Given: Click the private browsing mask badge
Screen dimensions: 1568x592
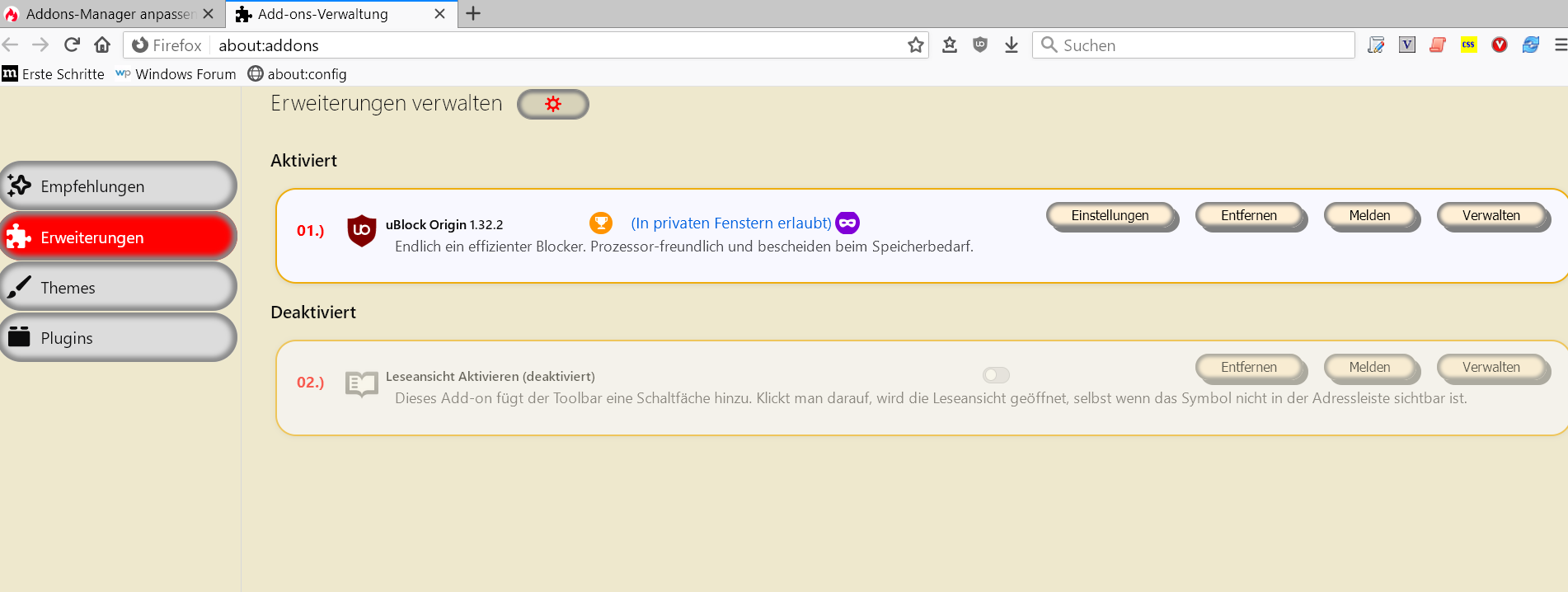Looking at the screenshot, I should click(847, 223).
